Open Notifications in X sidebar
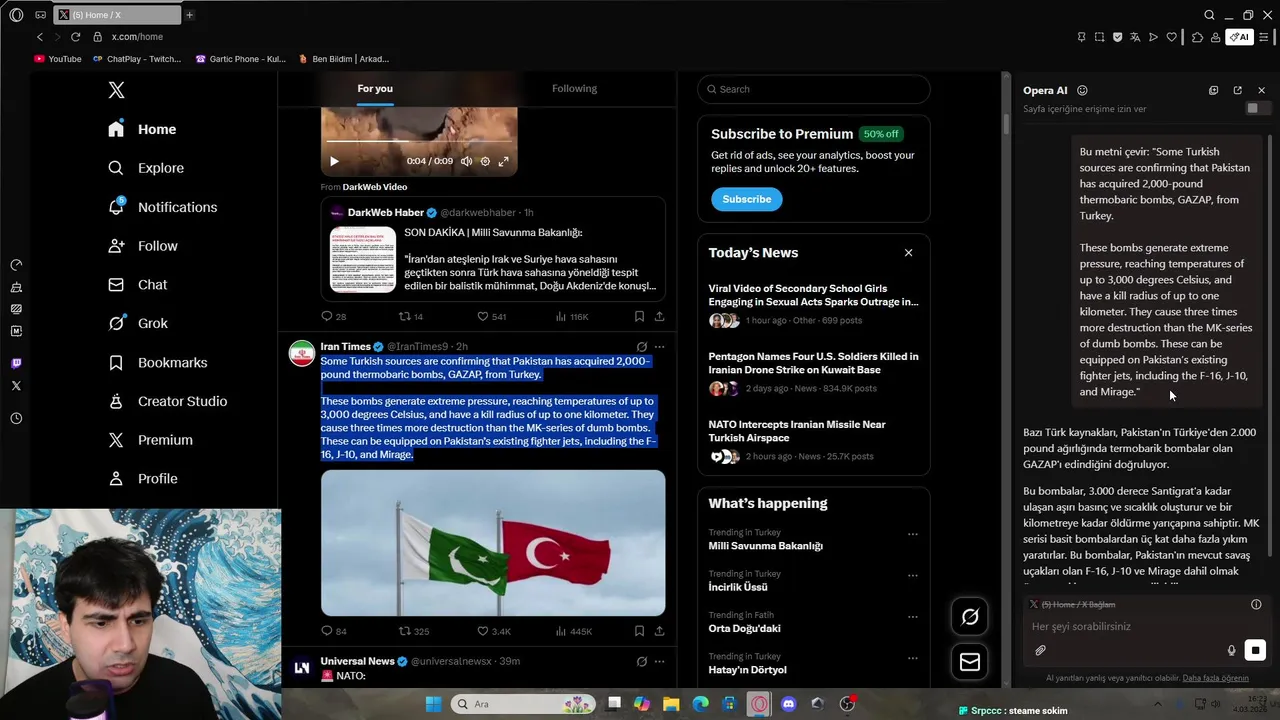Screen dimensions: 1280x720 tap(163, 207)
